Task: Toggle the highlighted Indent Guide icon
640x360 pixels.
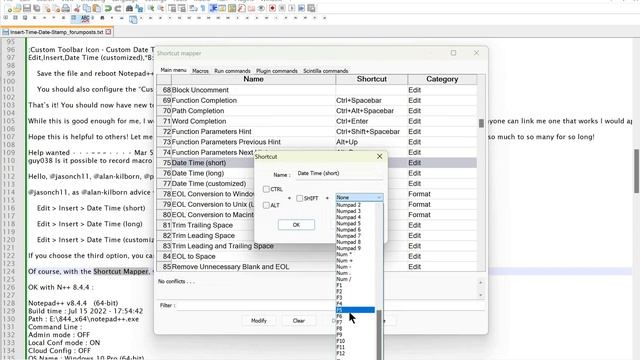Action: pos(212,8)
